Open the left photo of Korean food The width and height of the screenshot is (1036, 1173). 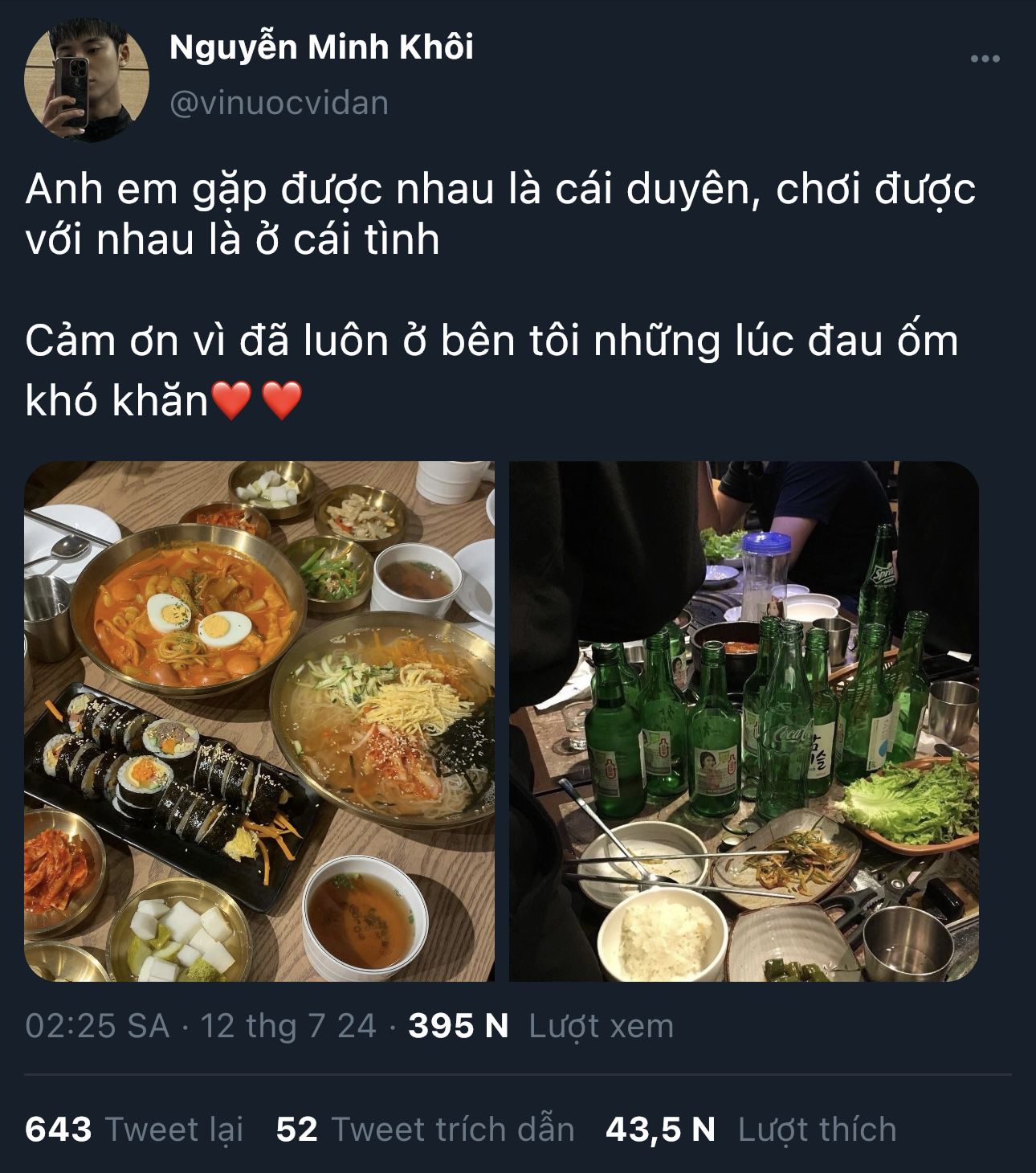click(x=259, y=721)
